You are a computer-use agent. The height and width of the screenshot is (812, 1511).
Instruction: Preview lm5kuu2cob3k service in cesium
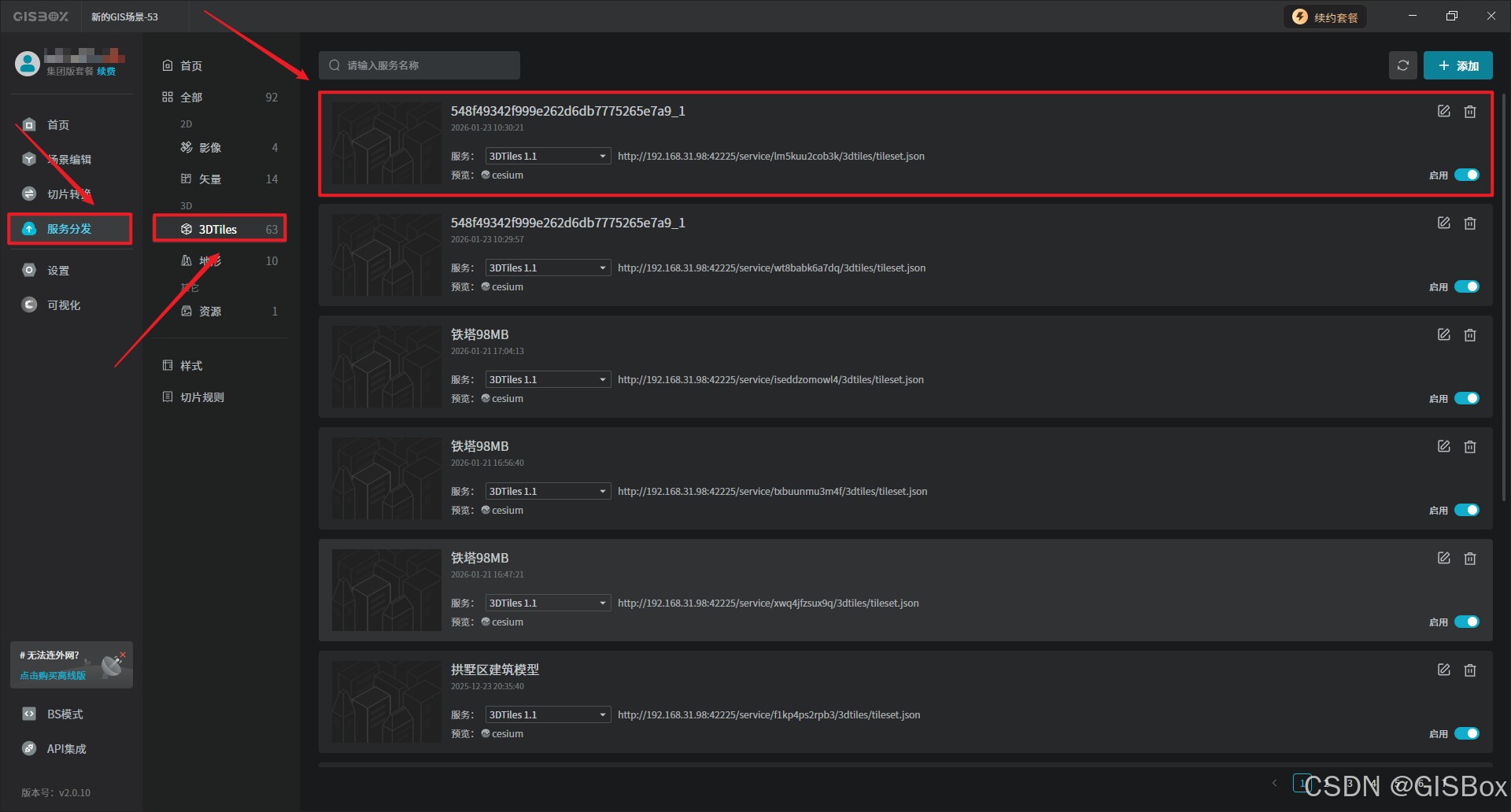[502, 175]
